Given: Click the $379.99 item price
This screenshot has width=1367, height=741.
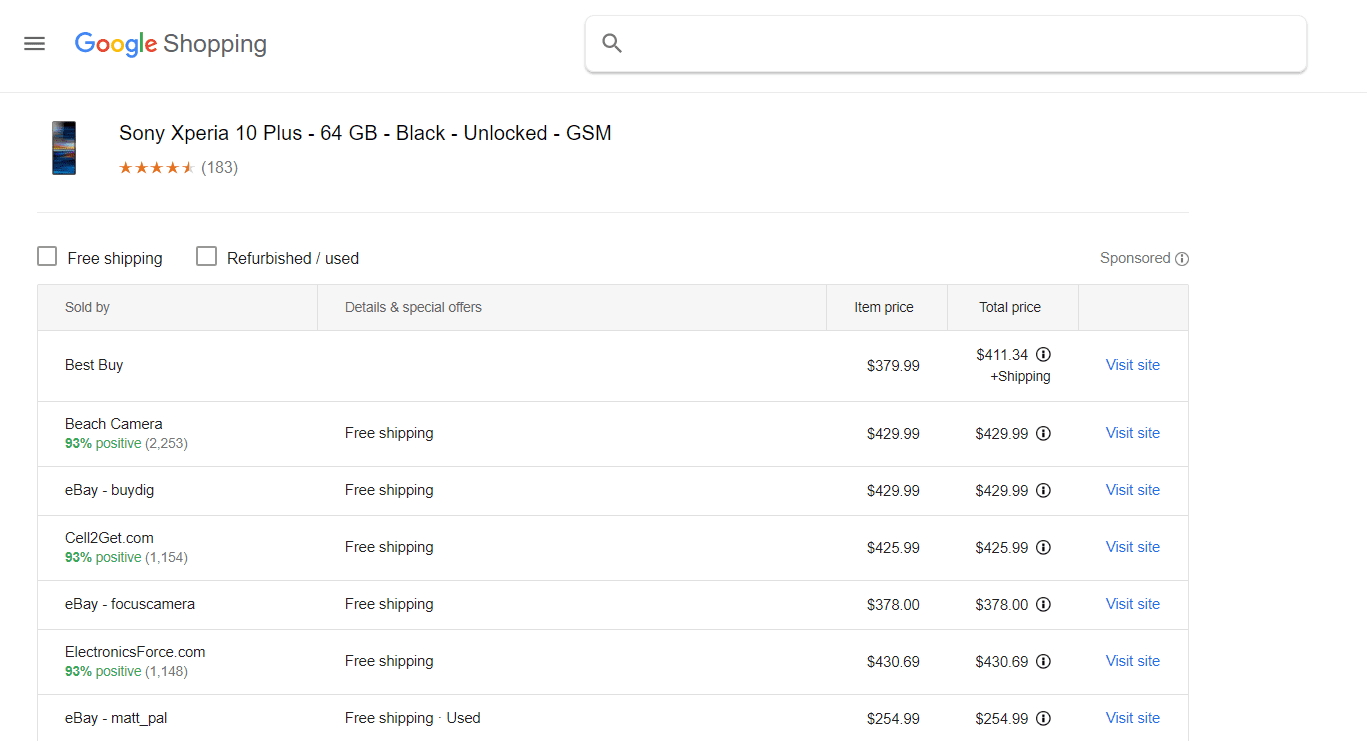Looking at the screenshot, I should click(x=893, y=366).
